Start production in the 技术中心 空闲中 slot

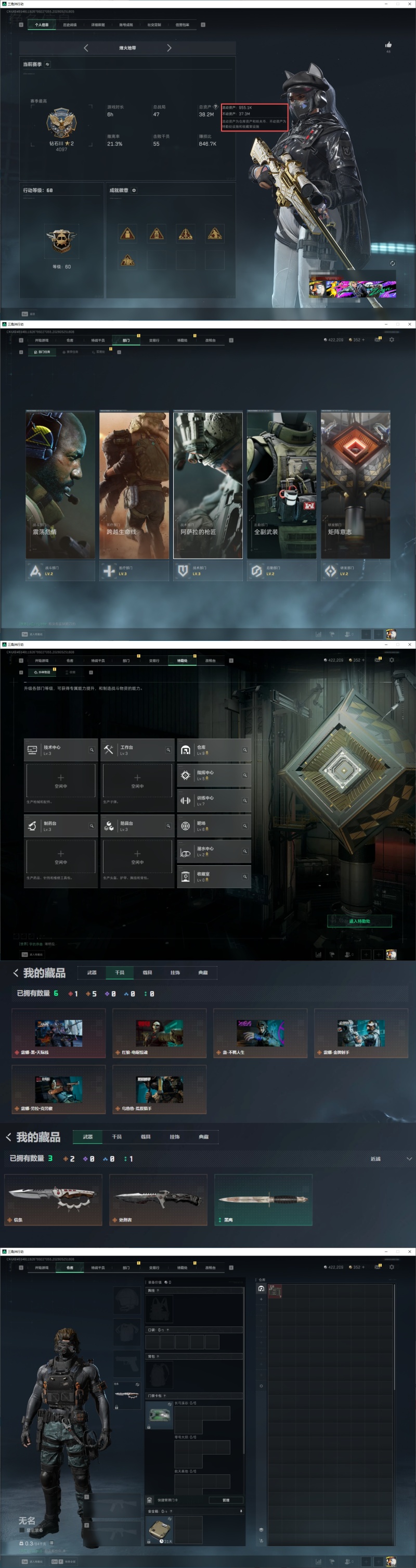pyautogui.click(x=61, y=780)
